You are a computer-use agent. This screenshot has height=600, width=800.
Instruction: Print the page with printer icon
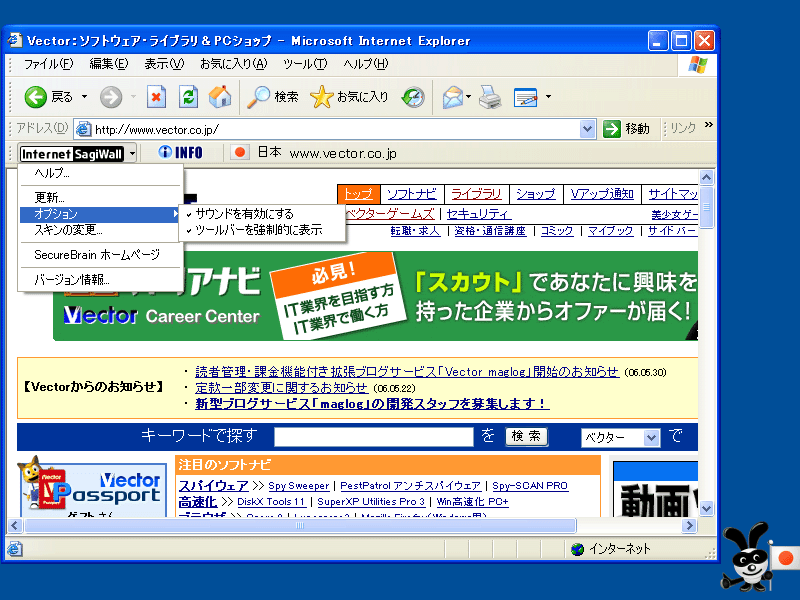coord(490,97)
